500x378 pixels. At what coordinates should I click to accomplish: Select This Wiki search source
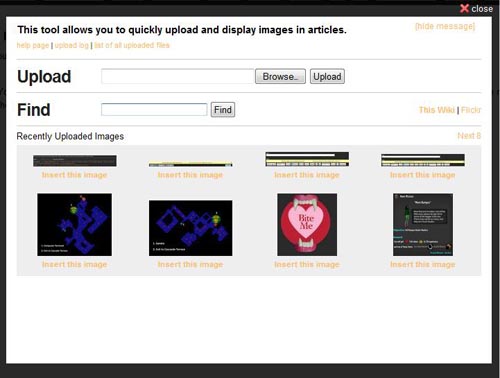437,110
